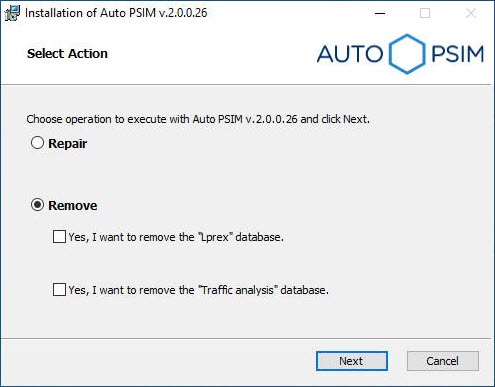Select the Repair radio button
Image resolution: width=495 pixels, height=387 pixels.
[x=37, y=143]
